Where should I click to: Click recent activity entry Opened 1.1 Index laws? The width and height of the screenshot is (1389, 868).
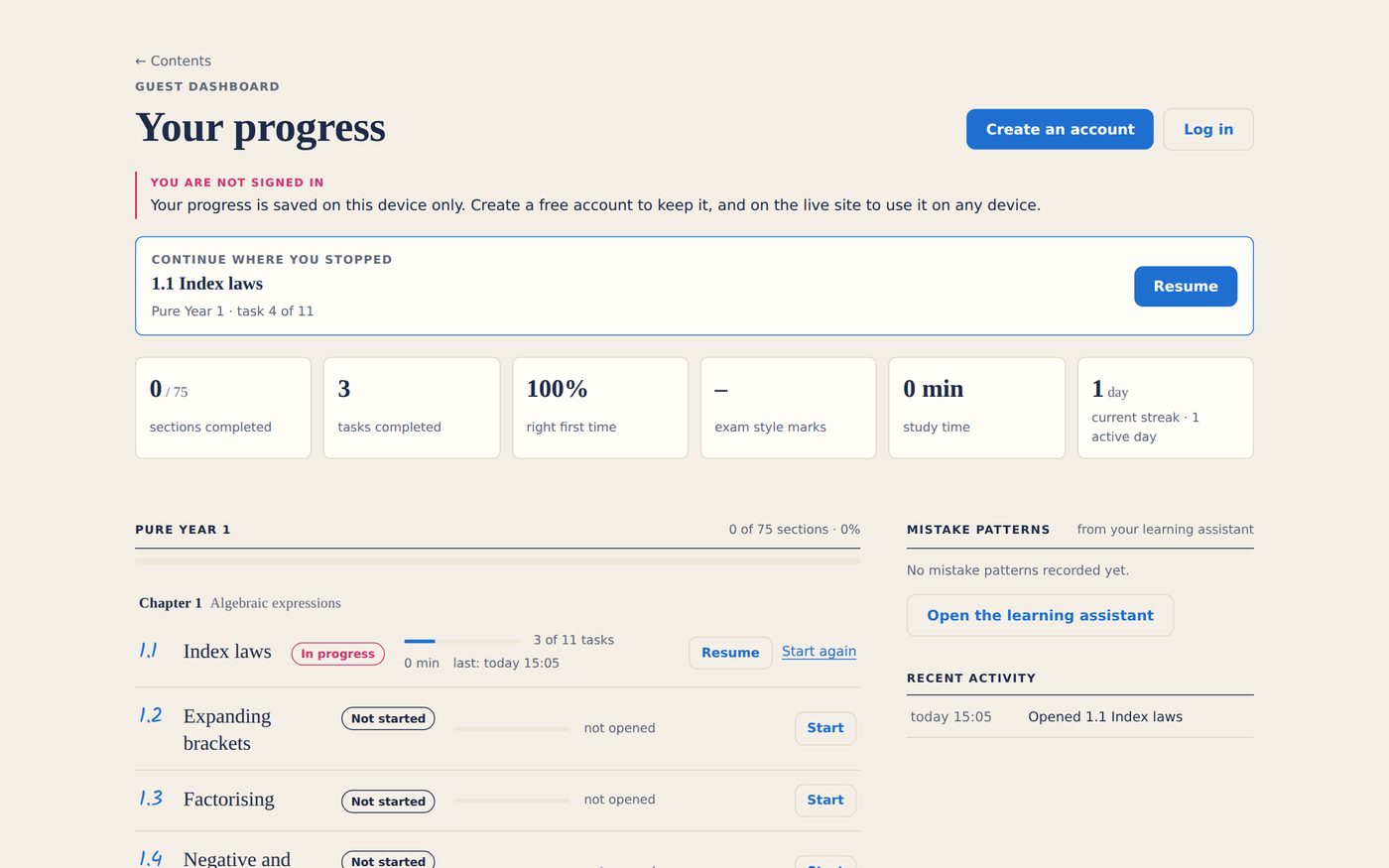coord(1080,716)
